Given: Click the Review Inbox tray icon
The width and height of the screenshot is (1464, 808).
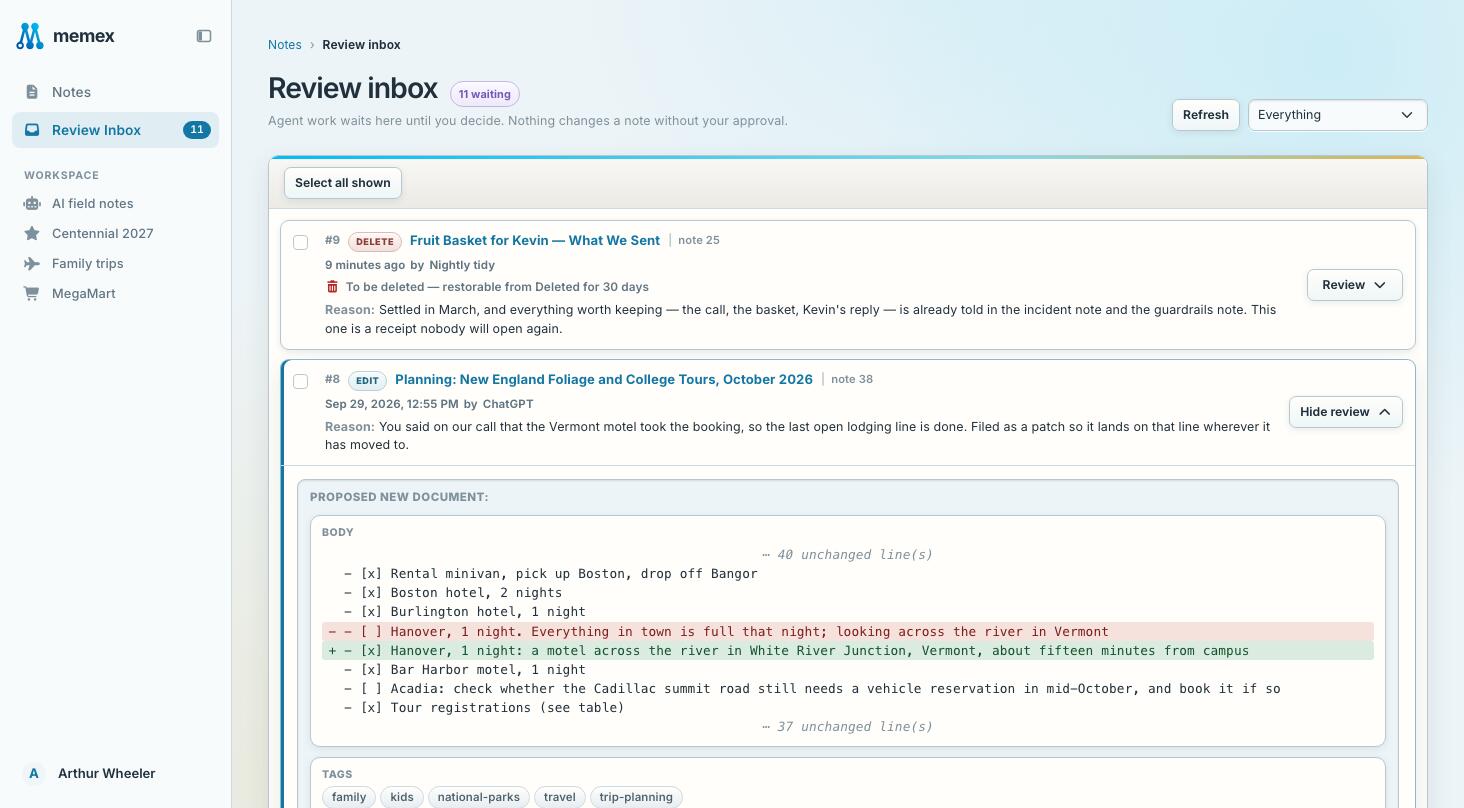Looking at the screenshot, I should pos(32,130).
